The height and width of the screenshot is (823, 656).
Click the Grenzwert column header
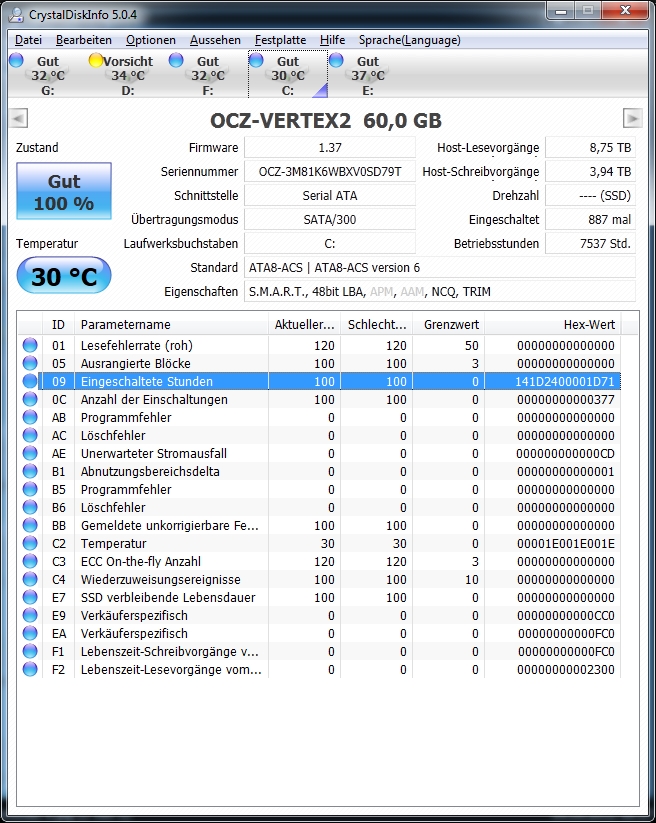pyautogui.click(x=449, y=324)
